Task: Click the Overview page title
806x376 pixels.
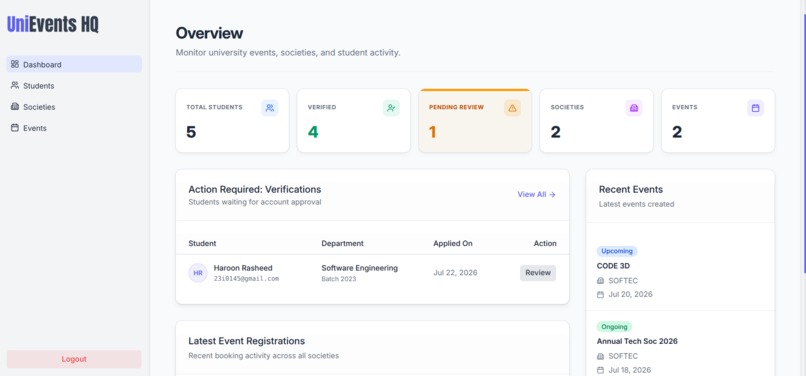Action: click(209, 33)
